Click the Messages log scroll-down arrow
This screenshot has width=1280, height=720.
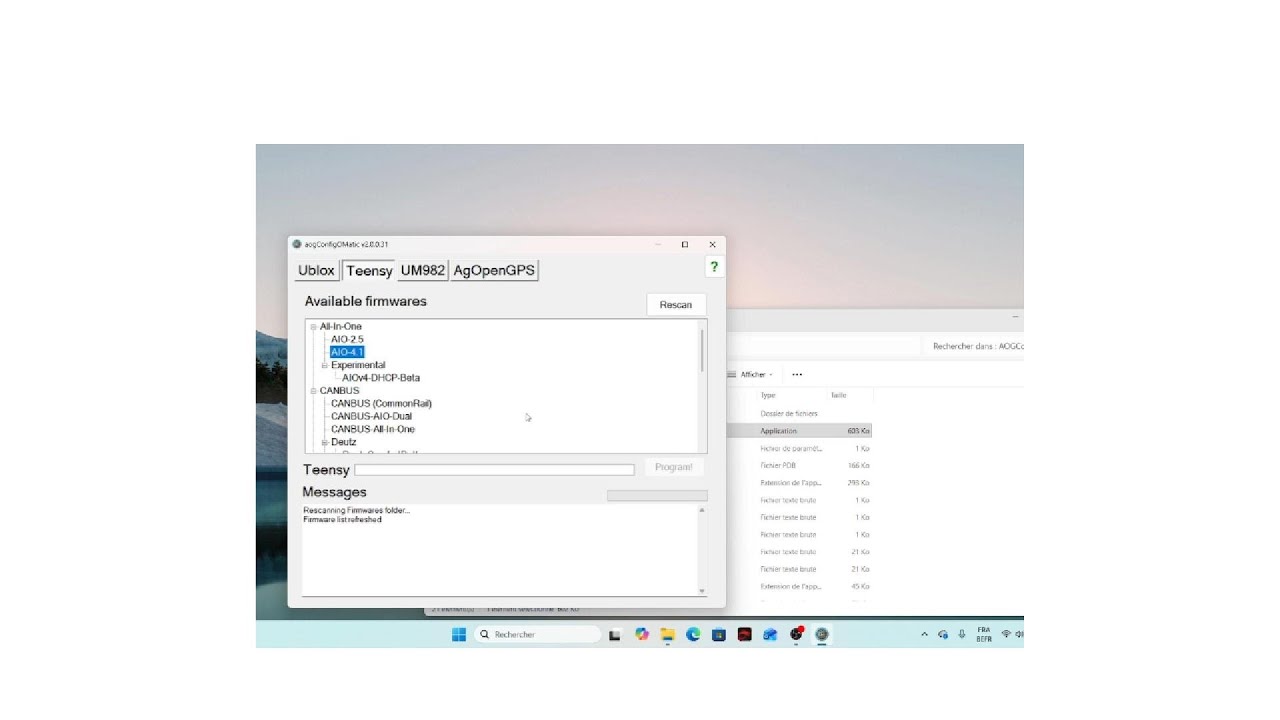[x=701, y=591]
